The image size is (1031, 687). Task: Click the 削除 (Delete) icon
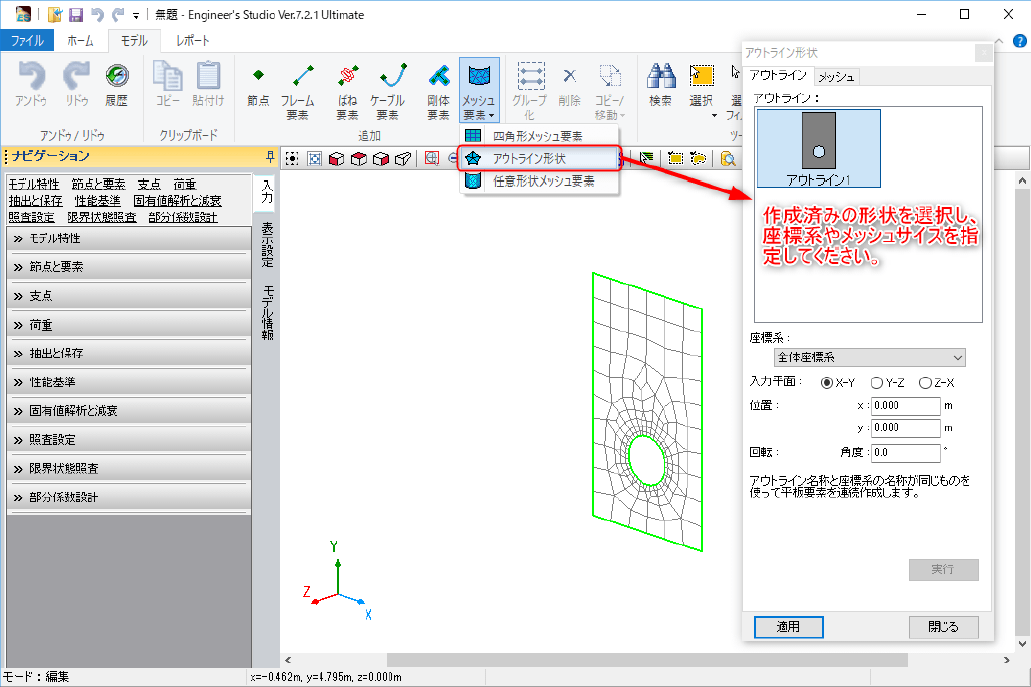tap(569, 83)
